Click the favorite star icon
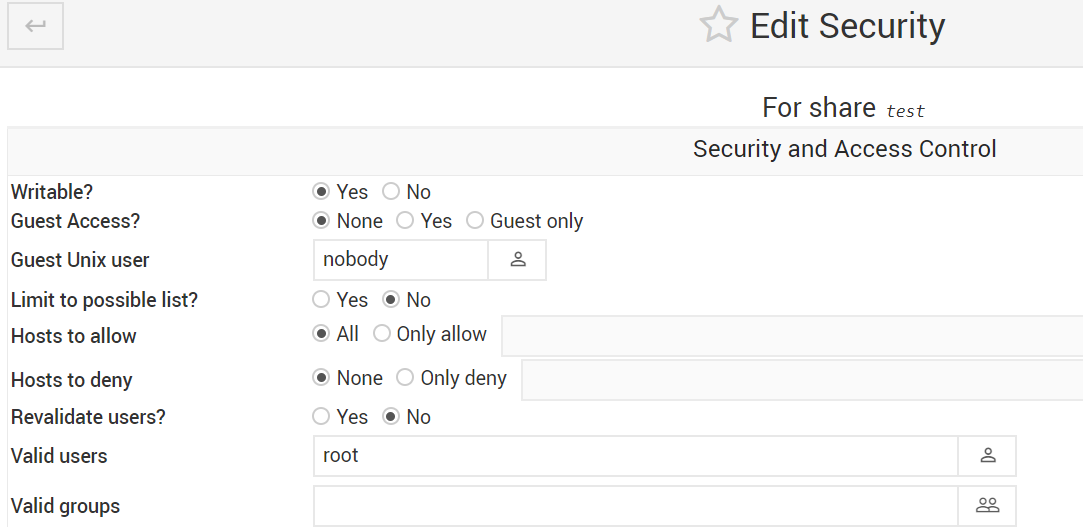 point(718,26)
